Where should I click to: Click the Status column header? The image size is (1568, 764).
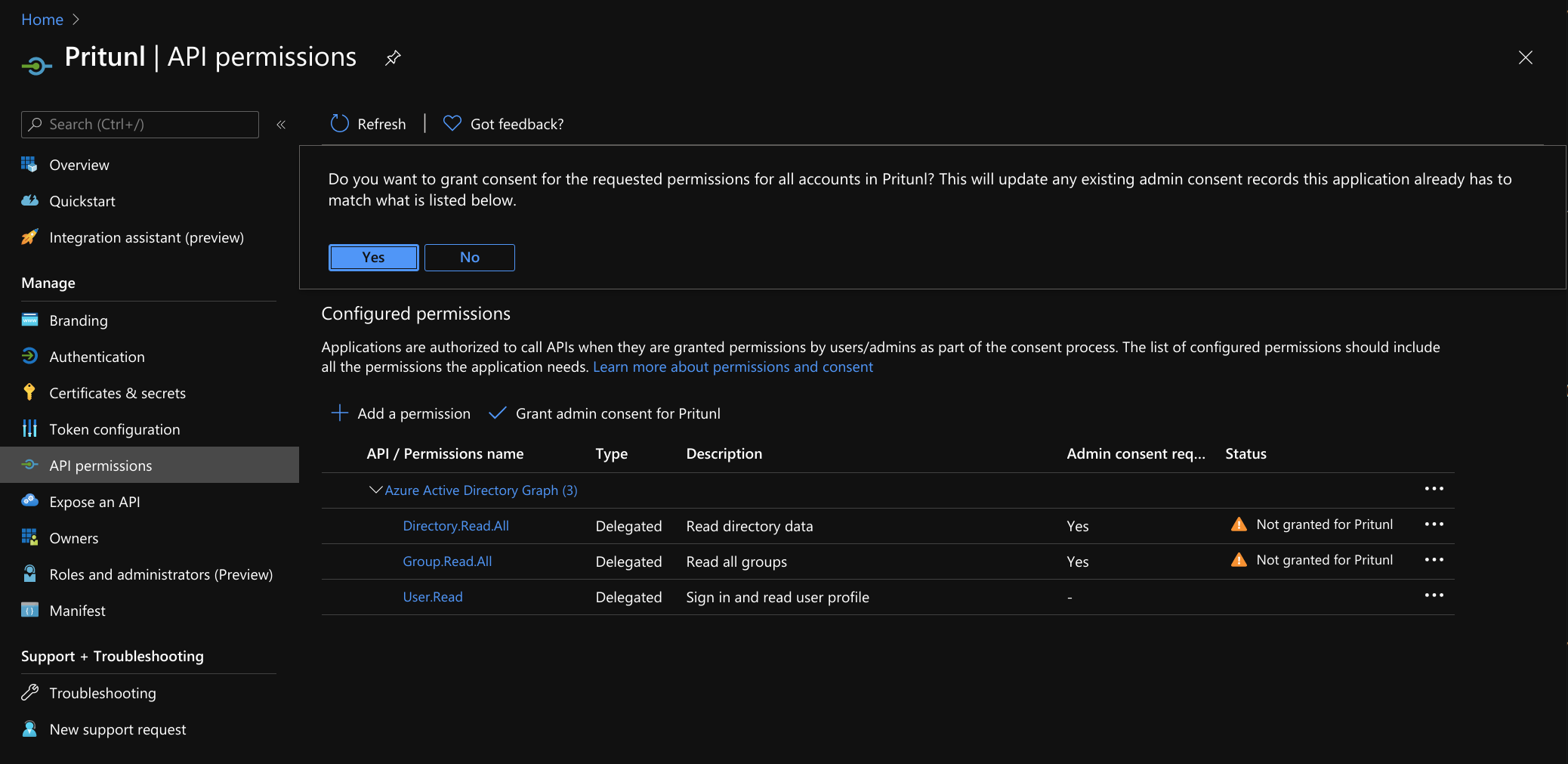[1245, 453]
